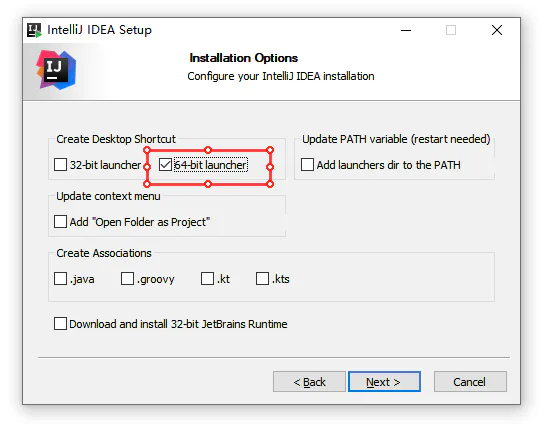548x429 pixels.
Task: Click the Installation Options heading text
Action: click(x=244, y=58)
